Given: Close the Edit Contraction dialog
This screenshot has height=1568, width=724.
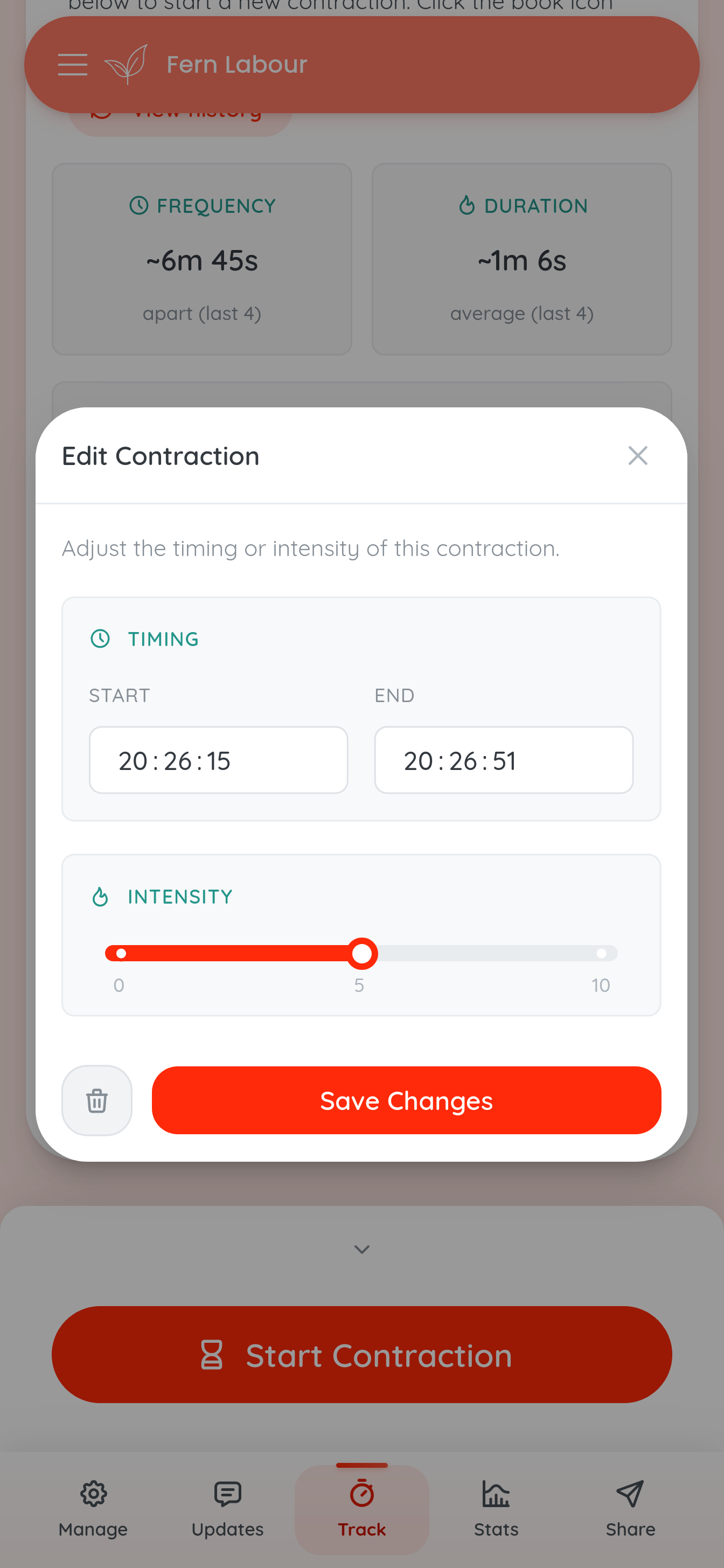Looking at the screenshot, I should click(637, 456).
